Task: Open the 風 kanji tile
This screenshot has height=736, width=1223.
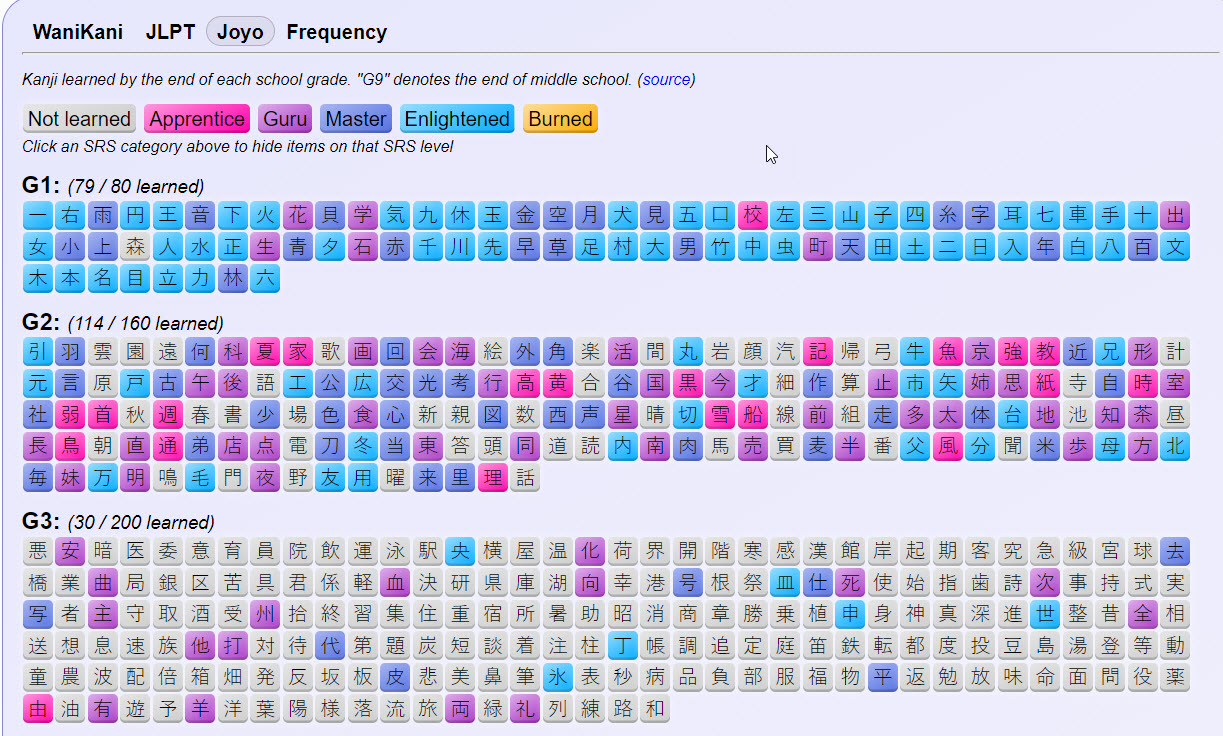Action: click(948, 447)
